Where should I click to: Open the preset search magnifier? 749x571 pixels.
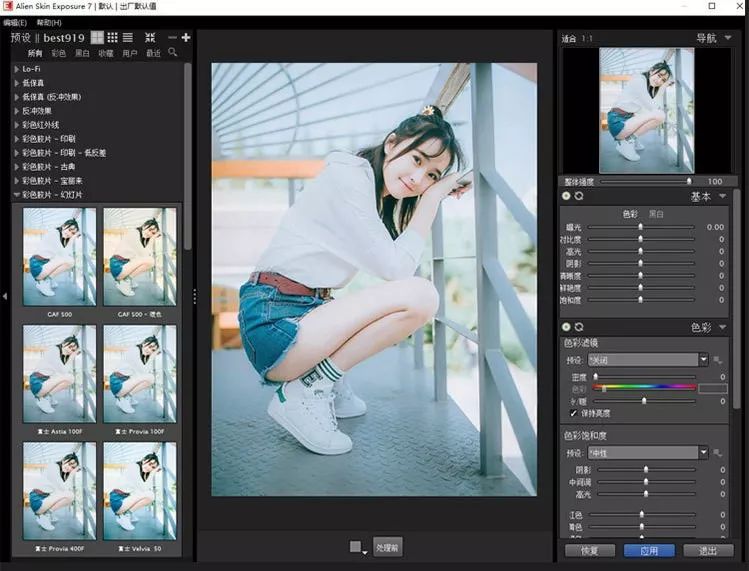click(x=173, y=52)
